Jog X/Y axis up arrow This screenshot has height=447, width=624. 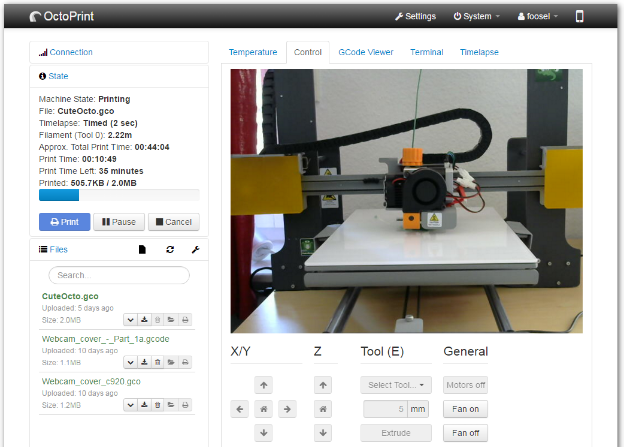pos(263,385)
